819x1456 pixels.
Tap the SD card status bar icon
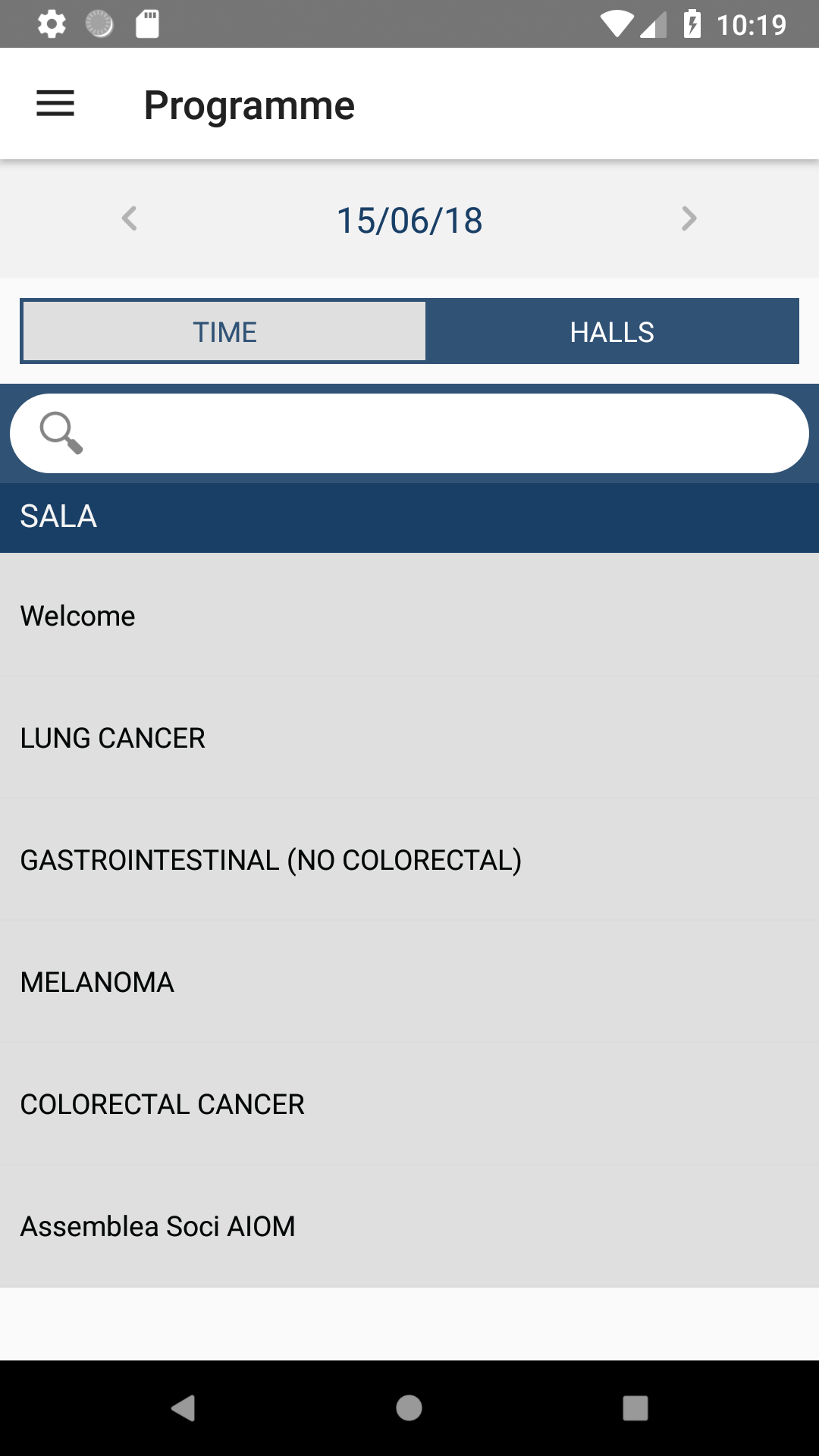click(147, 24)
